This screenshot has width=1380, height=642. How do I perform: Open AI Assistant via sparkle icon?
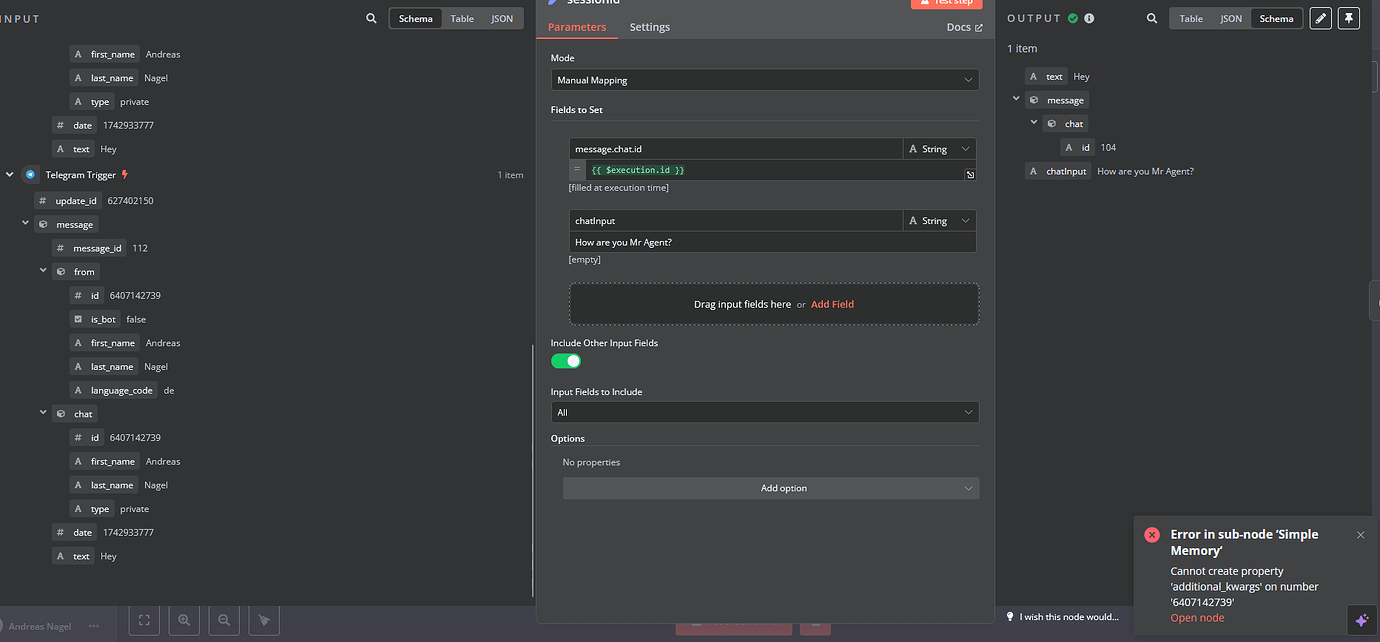pyautogui.click(x=1360, y=620)
